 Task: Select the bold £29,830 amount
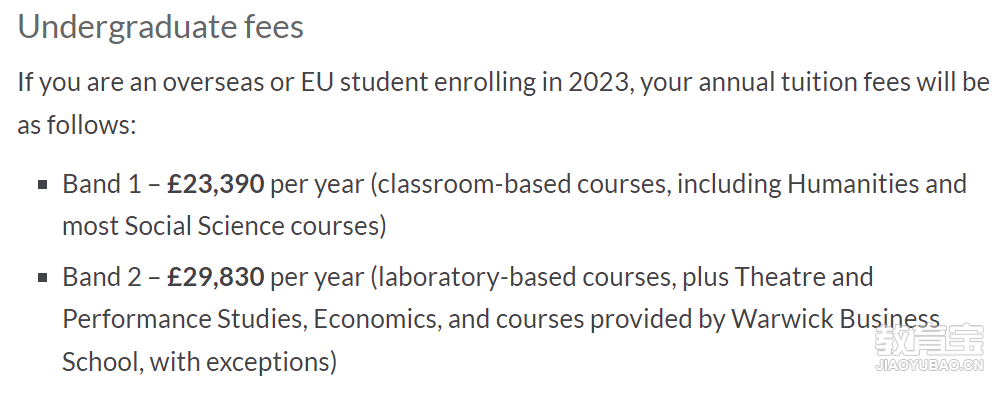[215, 277]
